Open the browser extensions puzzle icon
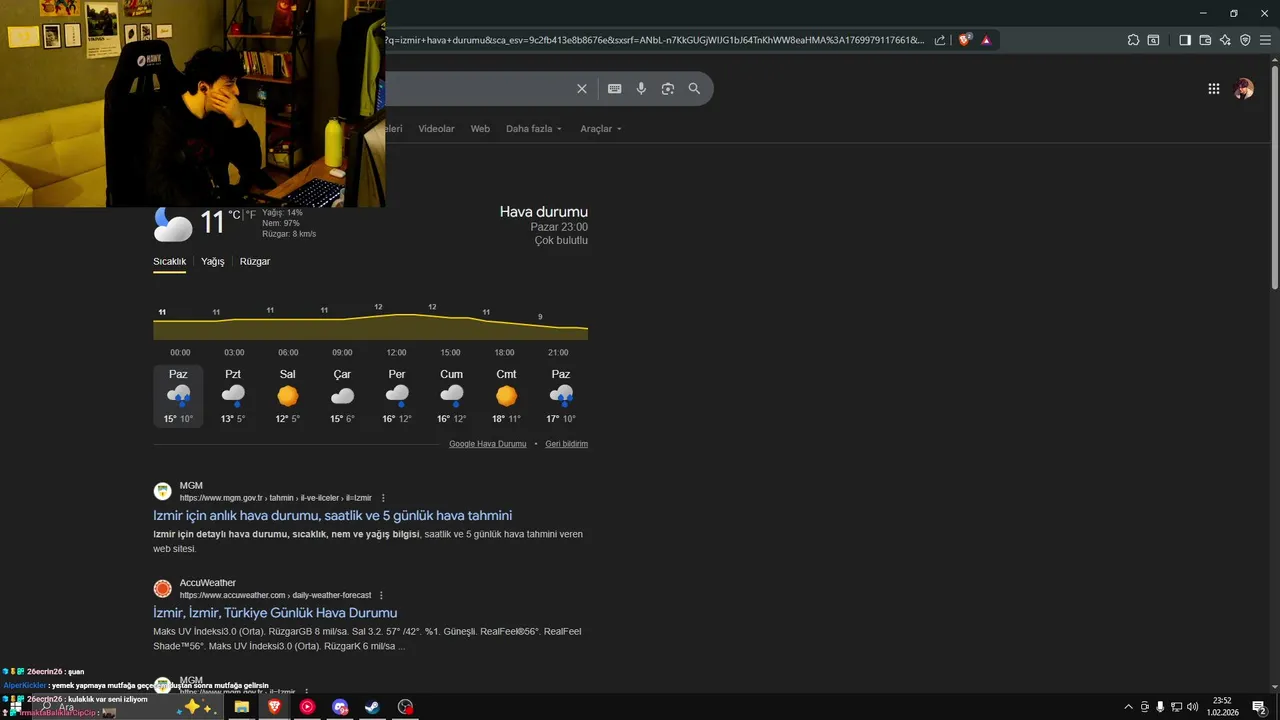Viewport: 1280px width, 720px height. (x=1133, y=40)
